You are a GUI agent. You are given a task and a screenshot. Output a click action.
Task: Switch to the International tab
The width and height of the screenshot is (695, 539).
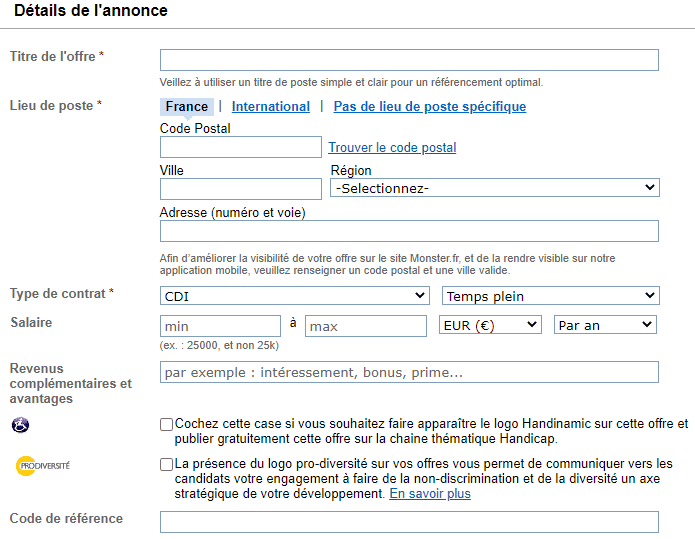click(x=270, y=106)
